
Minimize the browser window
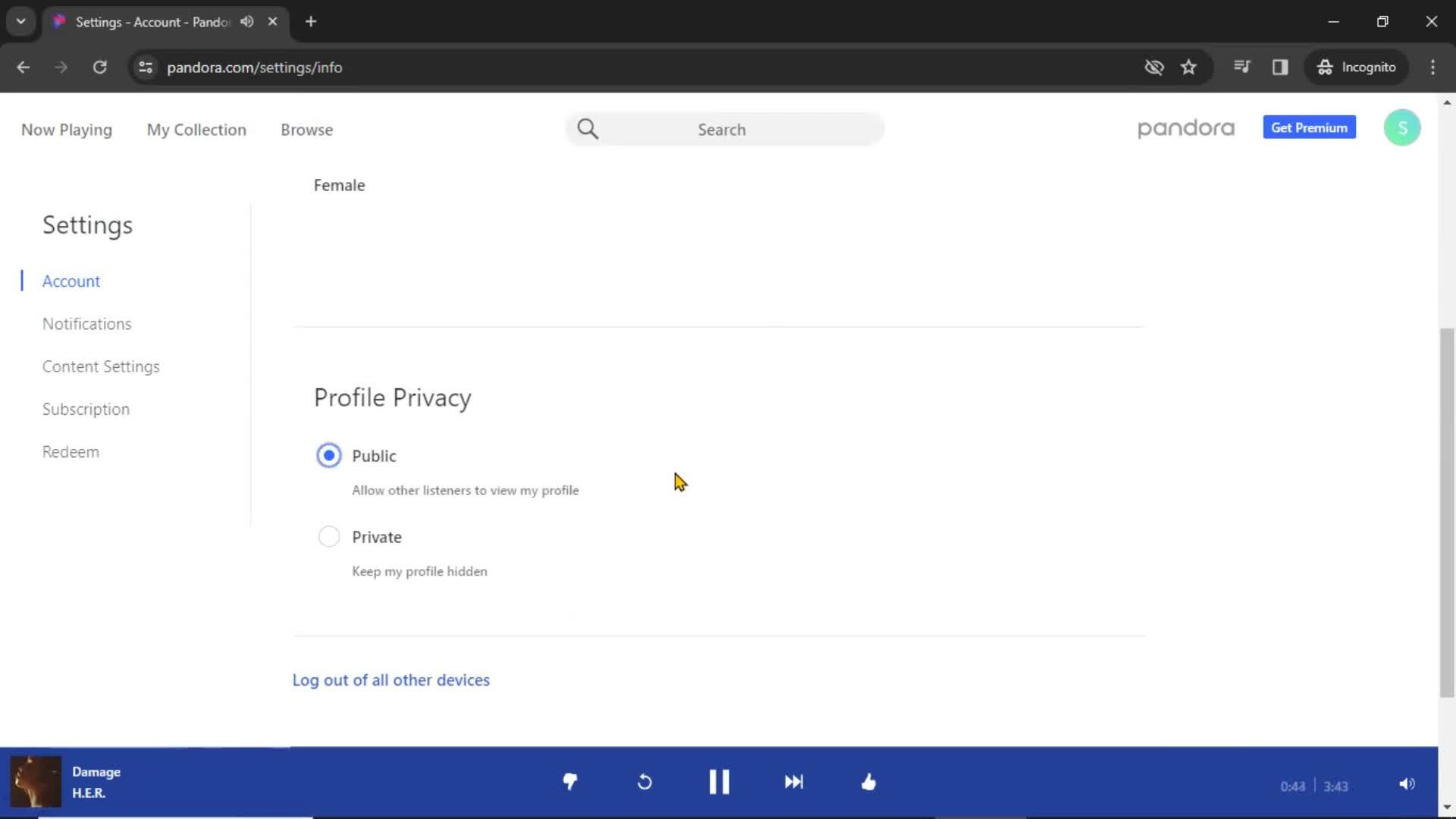1333,22
